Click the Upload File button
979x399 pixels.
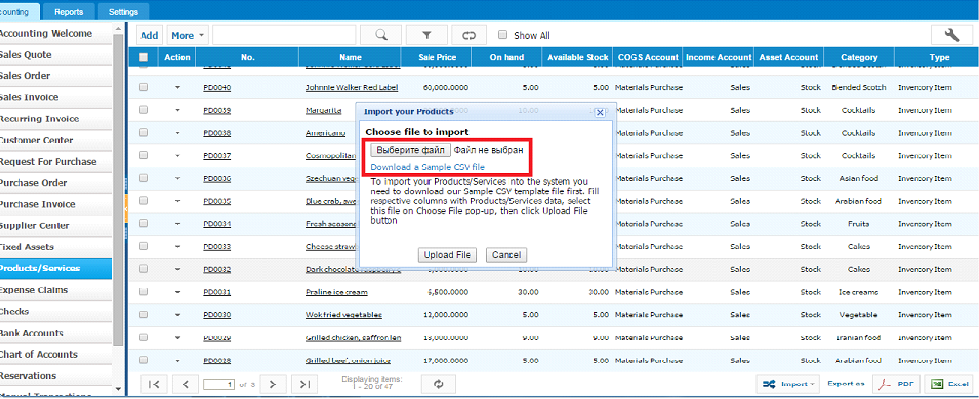[x=446, y=255]
